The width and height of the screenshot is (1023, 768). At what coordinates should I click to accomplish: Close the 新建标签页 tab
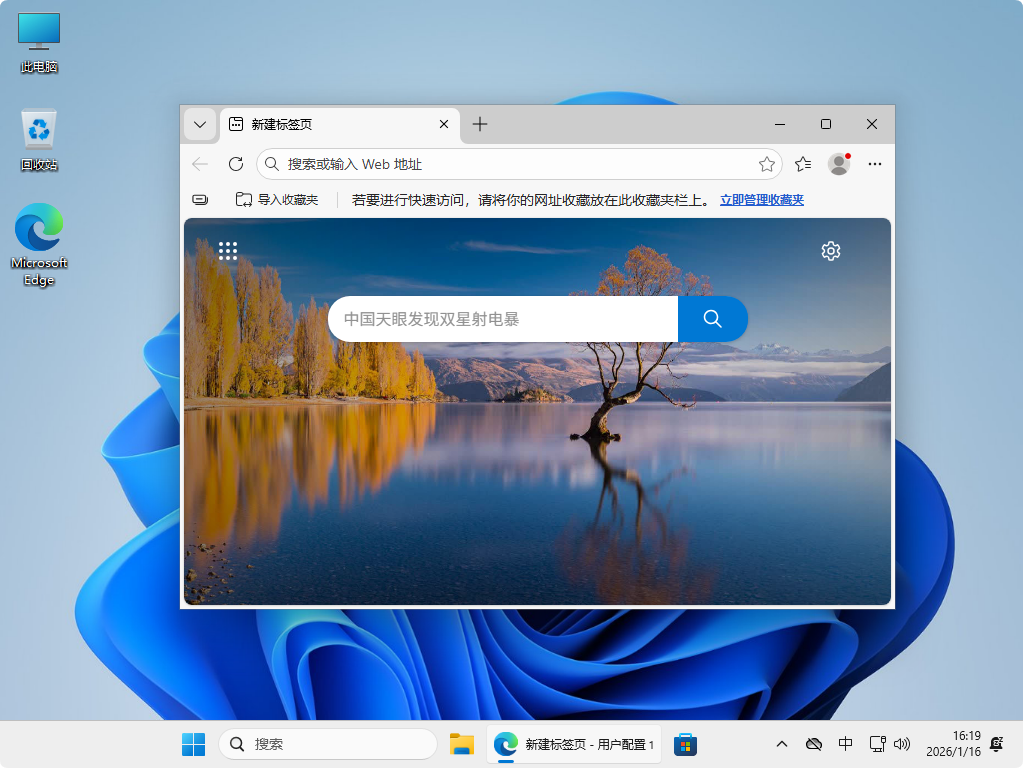click(444, 124)
